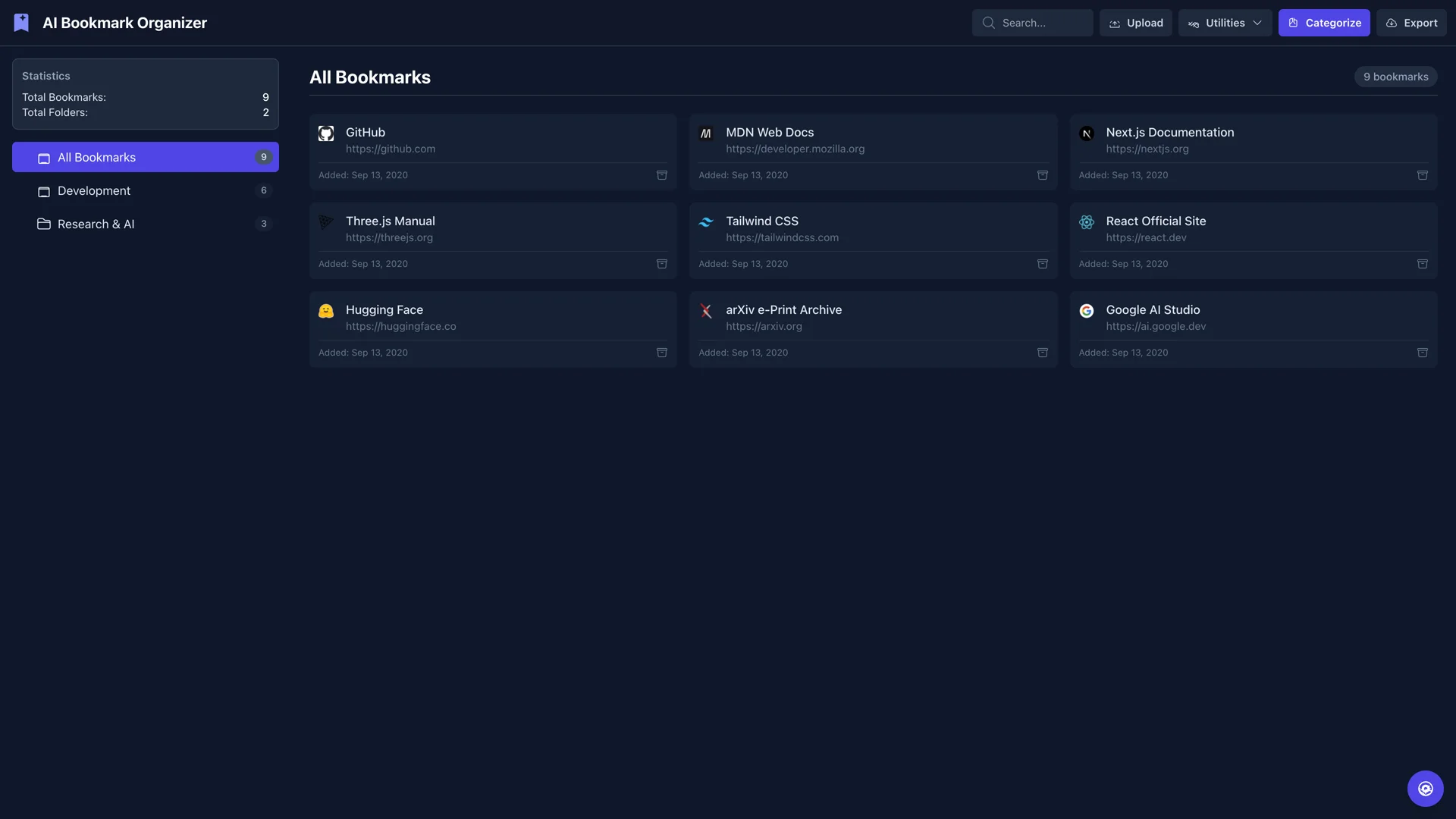Click the React Official Site title
Image resolution: width=1456 pixels, height=819 pixels.
[x=1156, y=221]
